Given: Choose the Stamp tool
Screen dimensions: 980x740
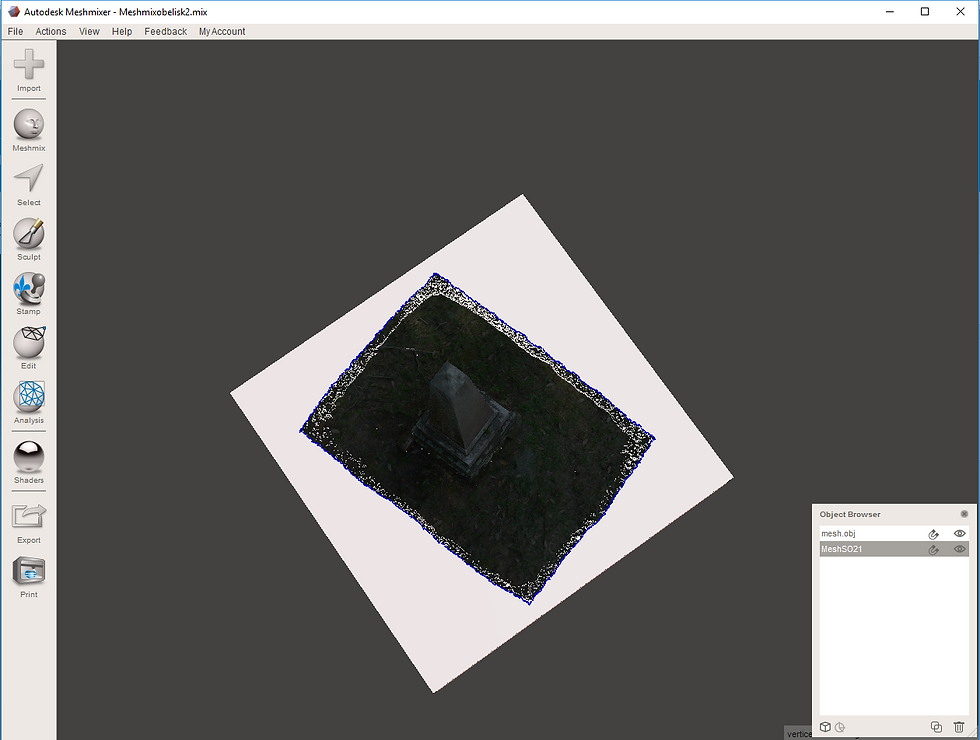Looking at the screenshot, I should (29, 294).
